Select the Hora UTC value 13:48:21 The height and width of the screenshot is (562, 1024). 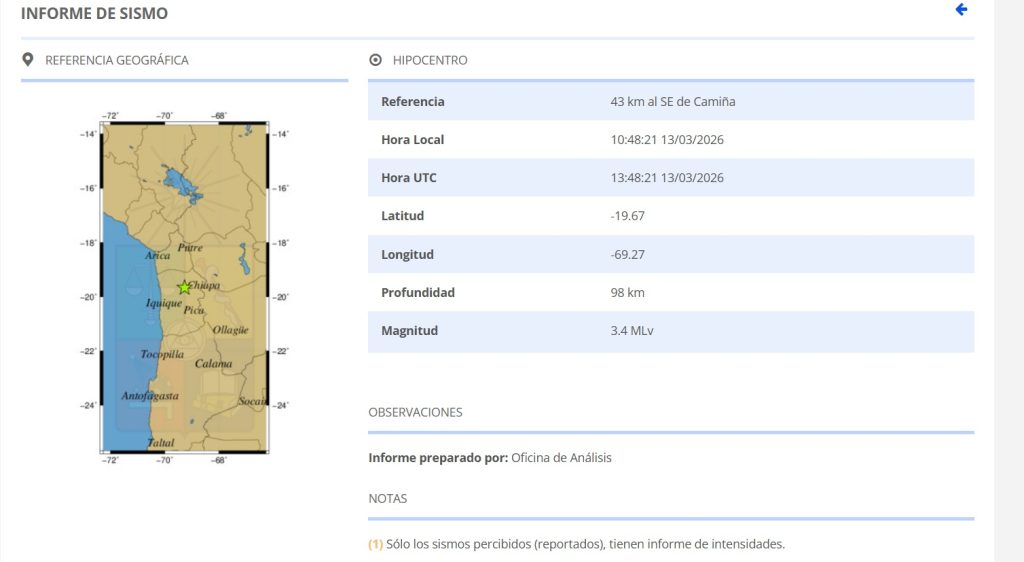pos(666,178)
